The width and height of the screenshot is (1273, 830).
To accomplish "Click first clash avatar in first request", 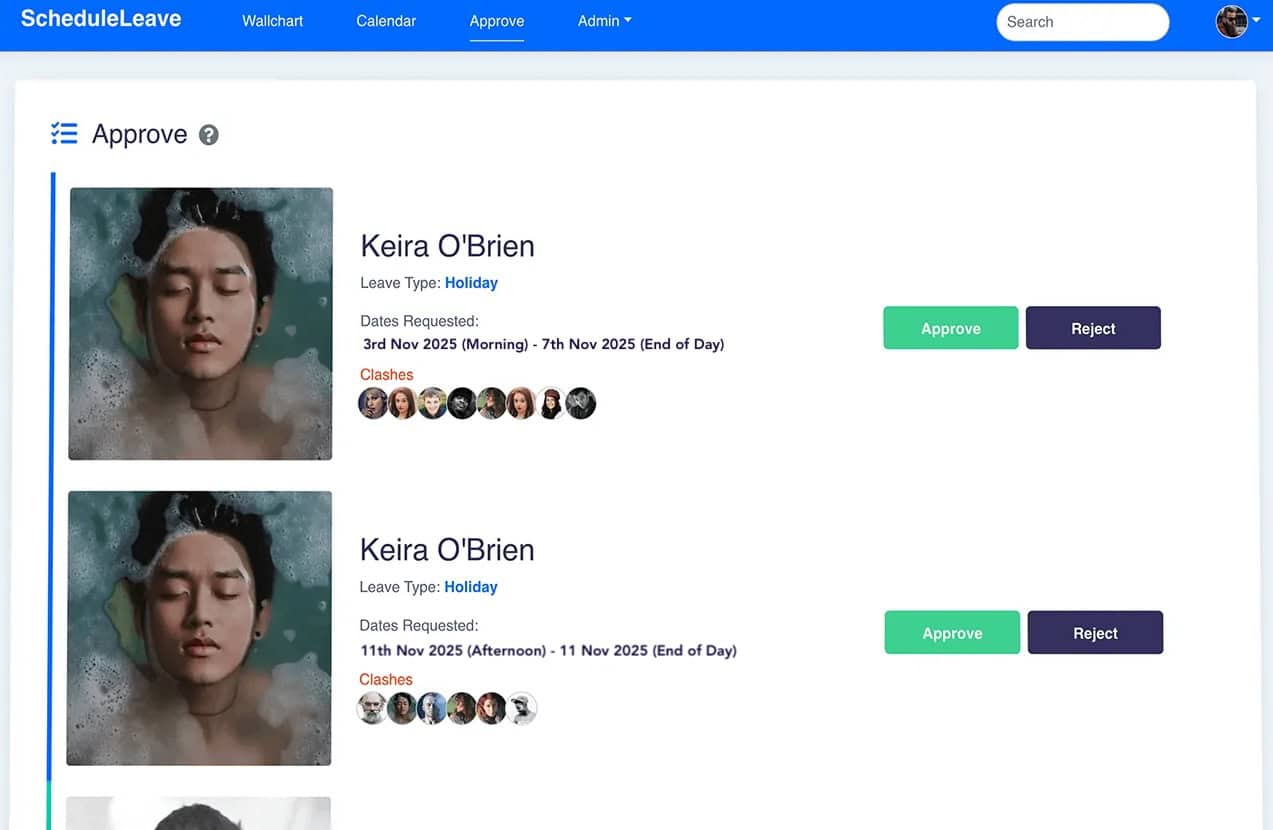I will (373, 404).
